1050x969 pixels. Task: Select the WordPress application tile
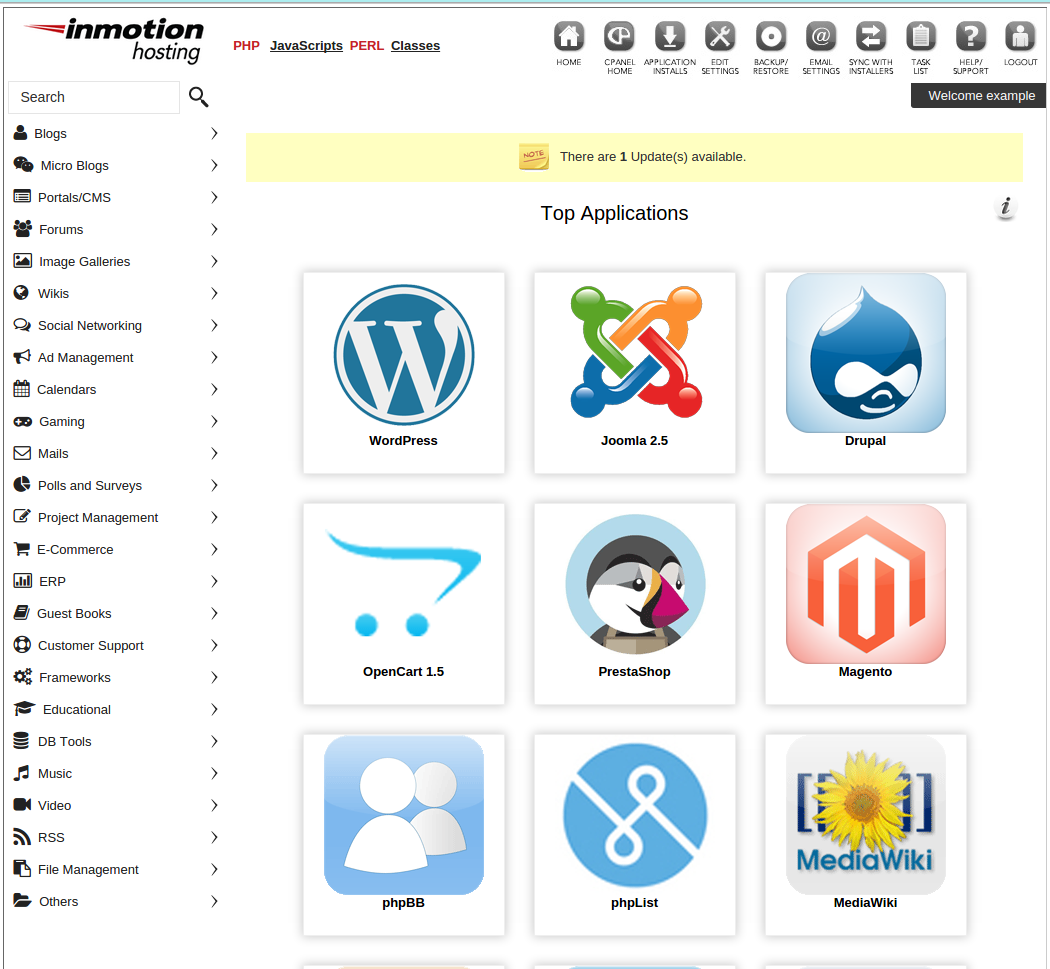click(x=404, y=372)
